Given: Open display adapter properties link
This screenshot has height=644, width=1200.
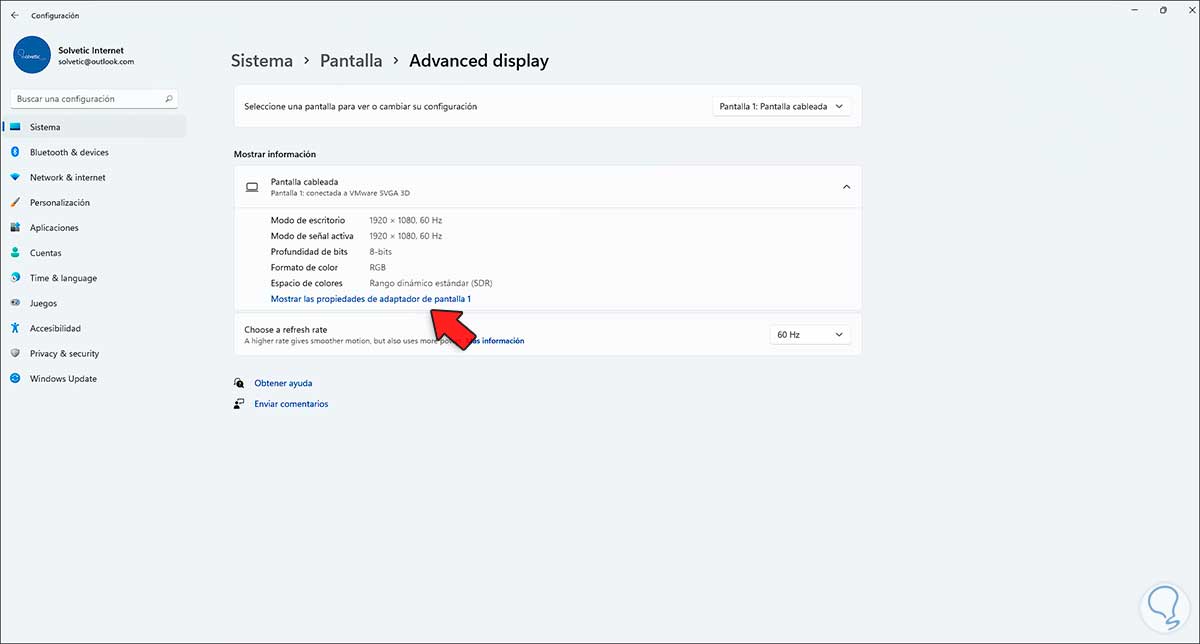Looking at the screenshot, I should [x=370, y=299].
